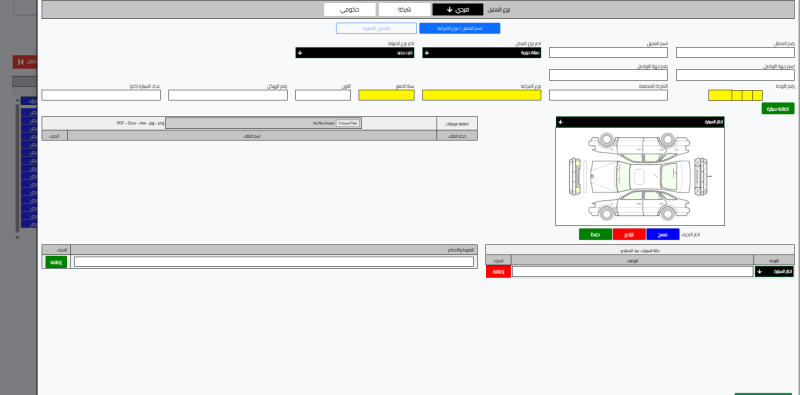Click the terms and conditions text input
800x395 pixels.
pos(273,262)
